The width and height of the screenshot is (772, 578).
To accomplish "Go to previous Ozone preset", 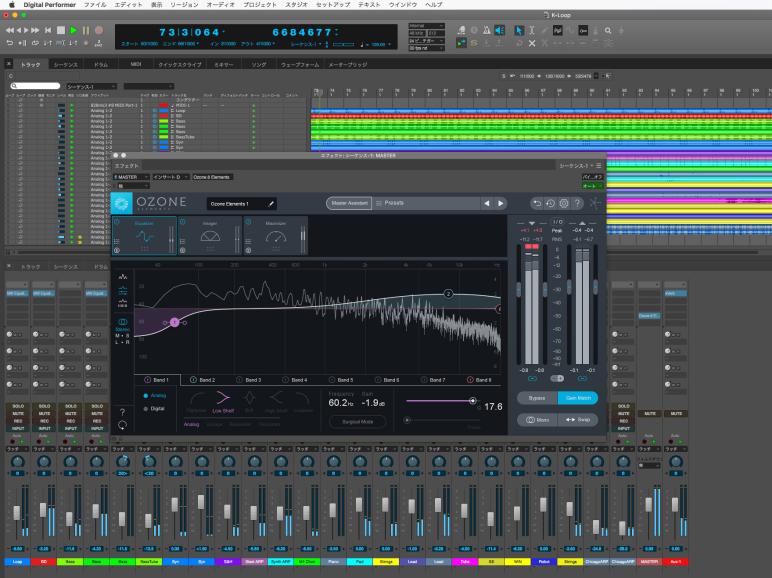I will 486,203.
